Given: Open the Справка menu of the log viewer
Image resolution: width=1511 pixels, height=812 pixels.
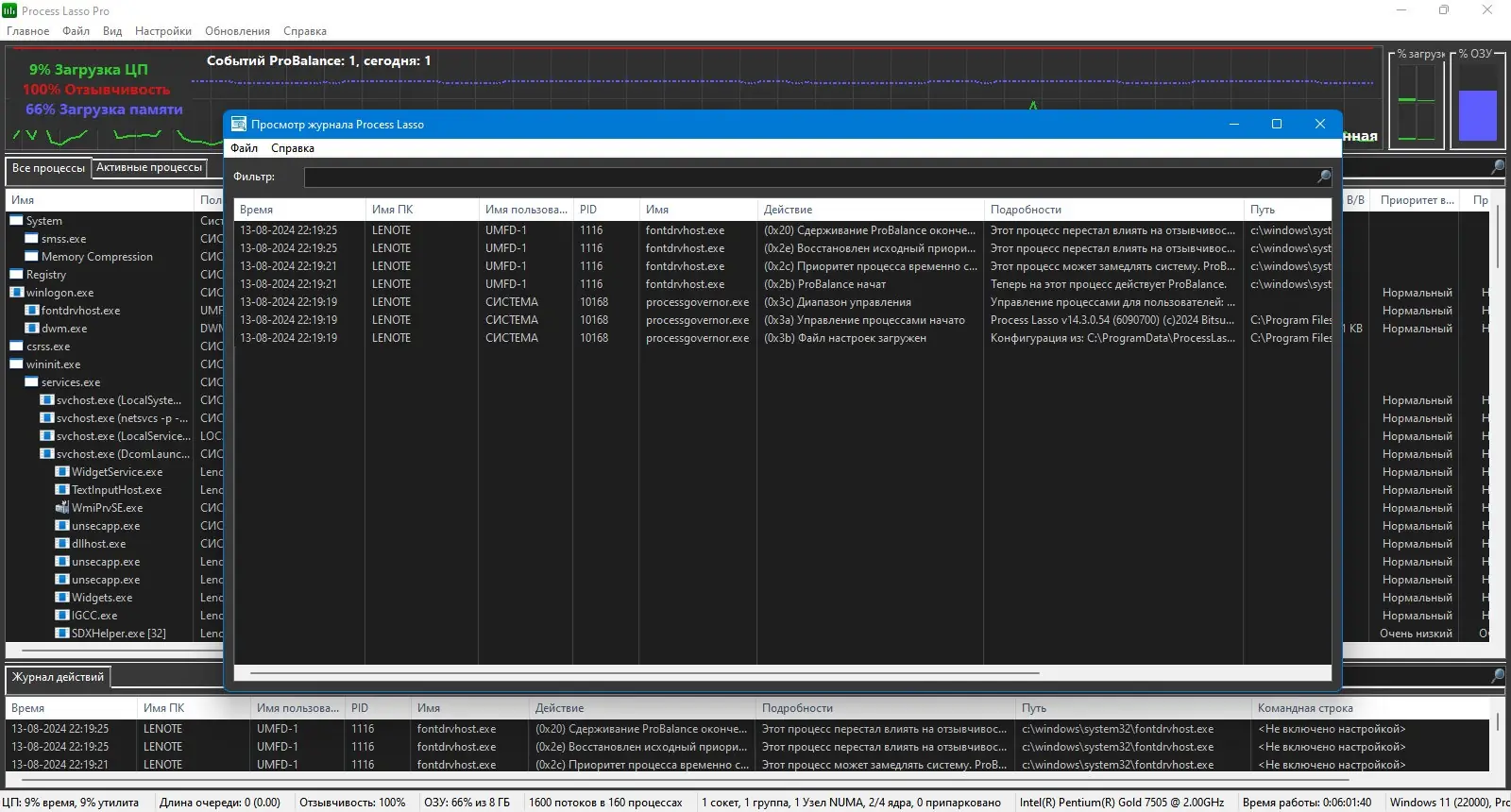Looking at the screenshot, I should (293, 148).
